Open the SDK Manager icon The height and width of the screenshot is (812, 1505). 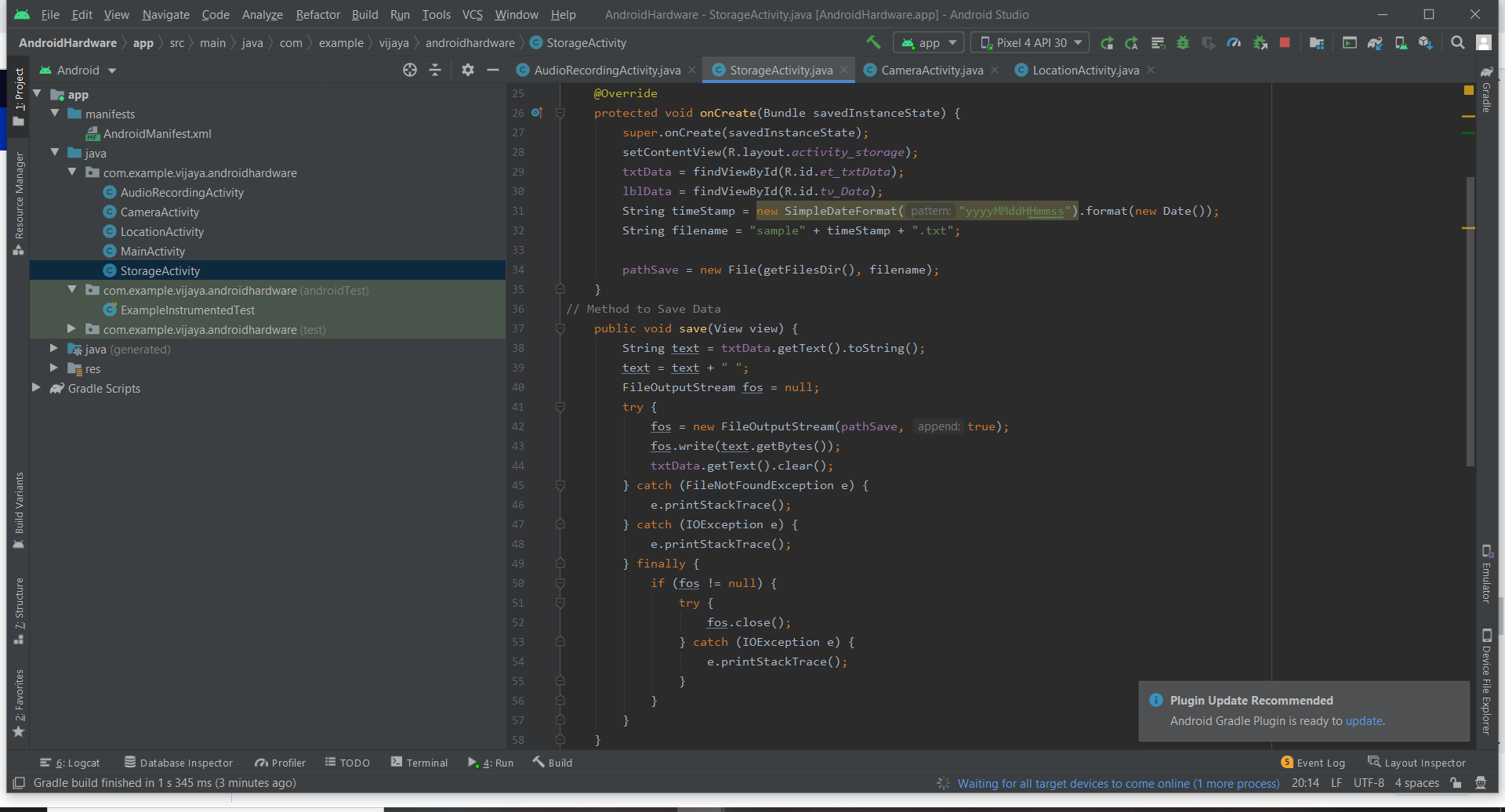click(1426, 43)
